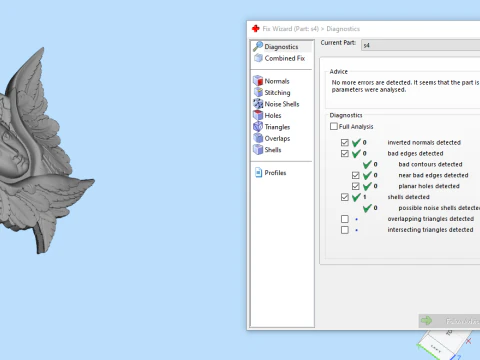Uncheck shells detected checkbox

click(345, 197)
